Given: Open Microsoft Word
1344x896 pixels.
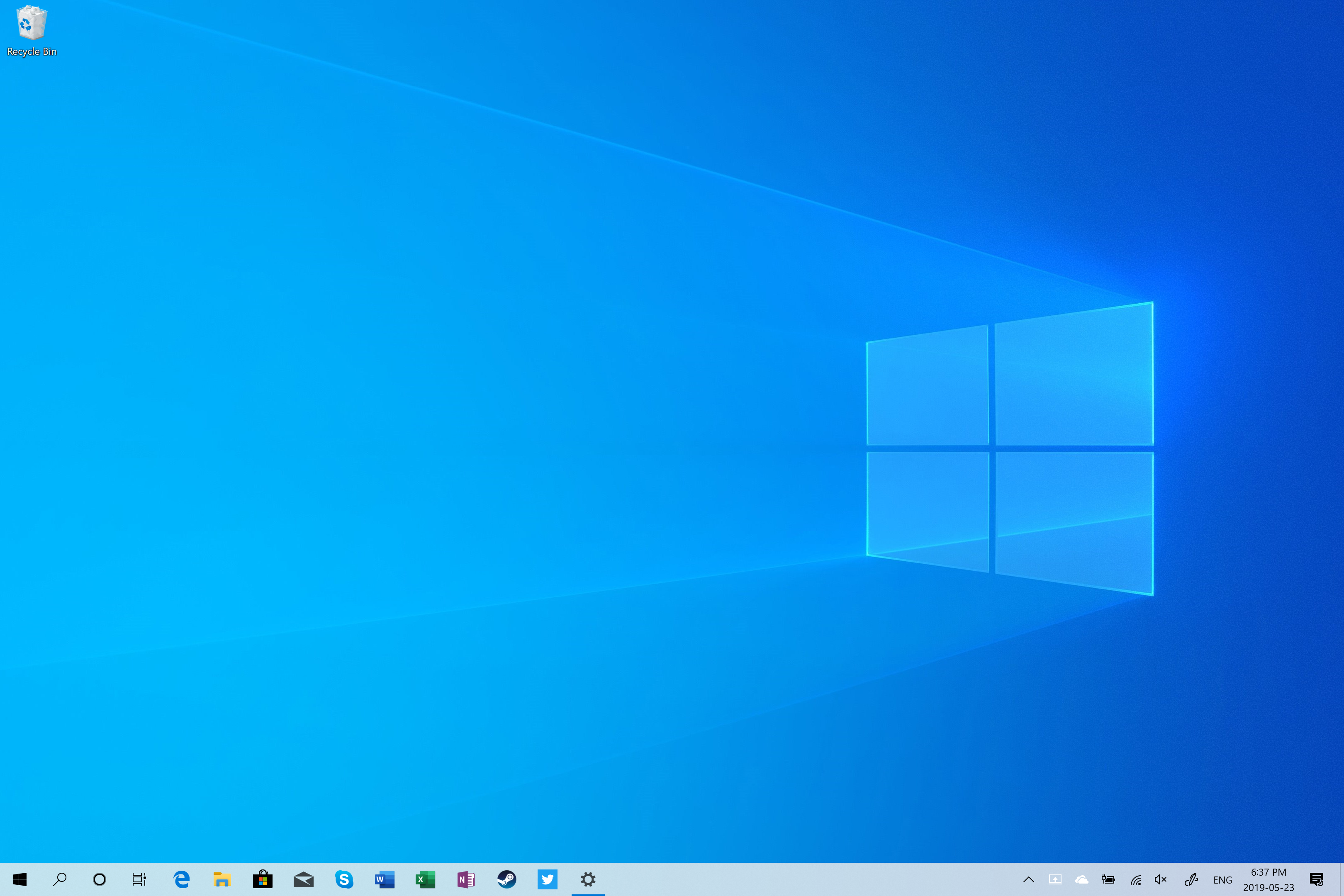Looking at the screenshot, I should (385, 879).
